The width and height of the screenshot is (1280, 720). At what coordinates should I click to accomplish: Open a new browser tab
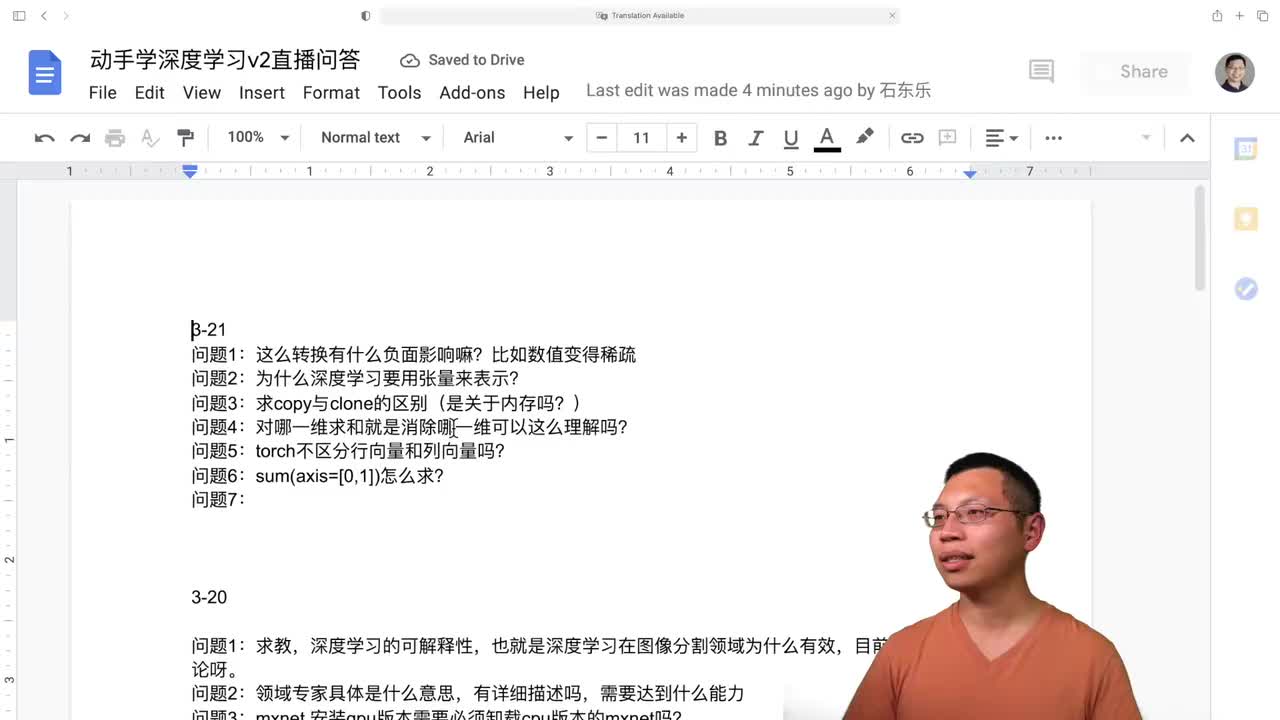1240,16
